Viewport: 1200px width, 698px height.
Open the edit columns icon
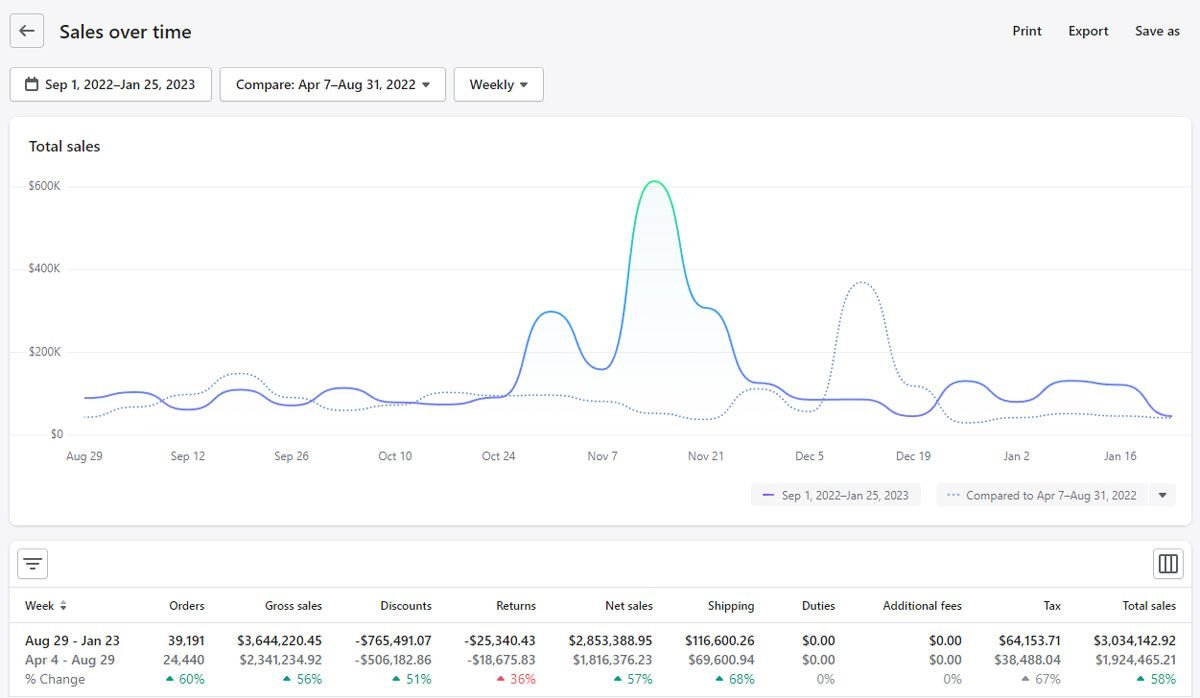pos(1168,564)
